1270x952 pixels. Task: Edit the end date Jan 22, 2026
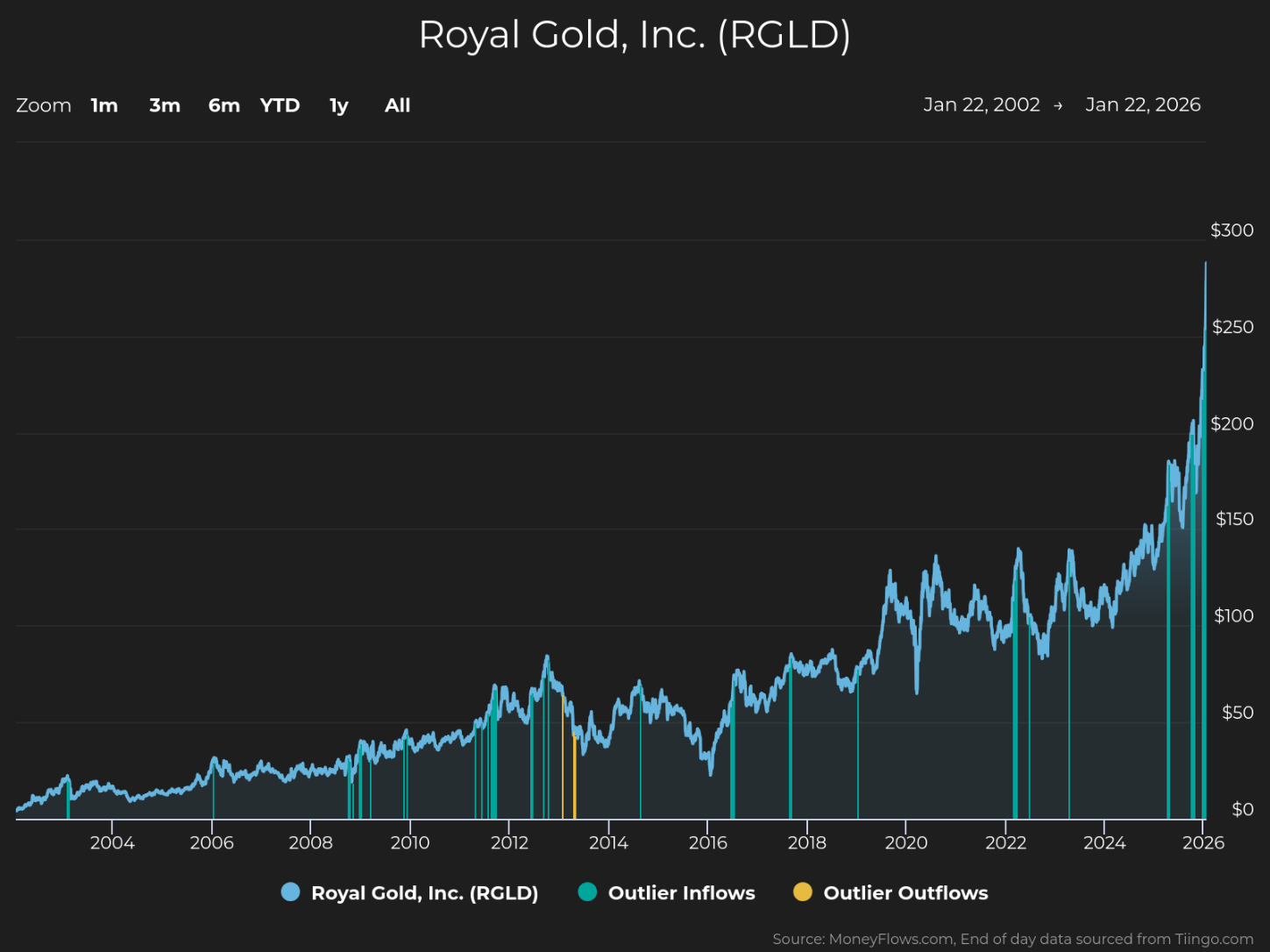(1143, 104)
